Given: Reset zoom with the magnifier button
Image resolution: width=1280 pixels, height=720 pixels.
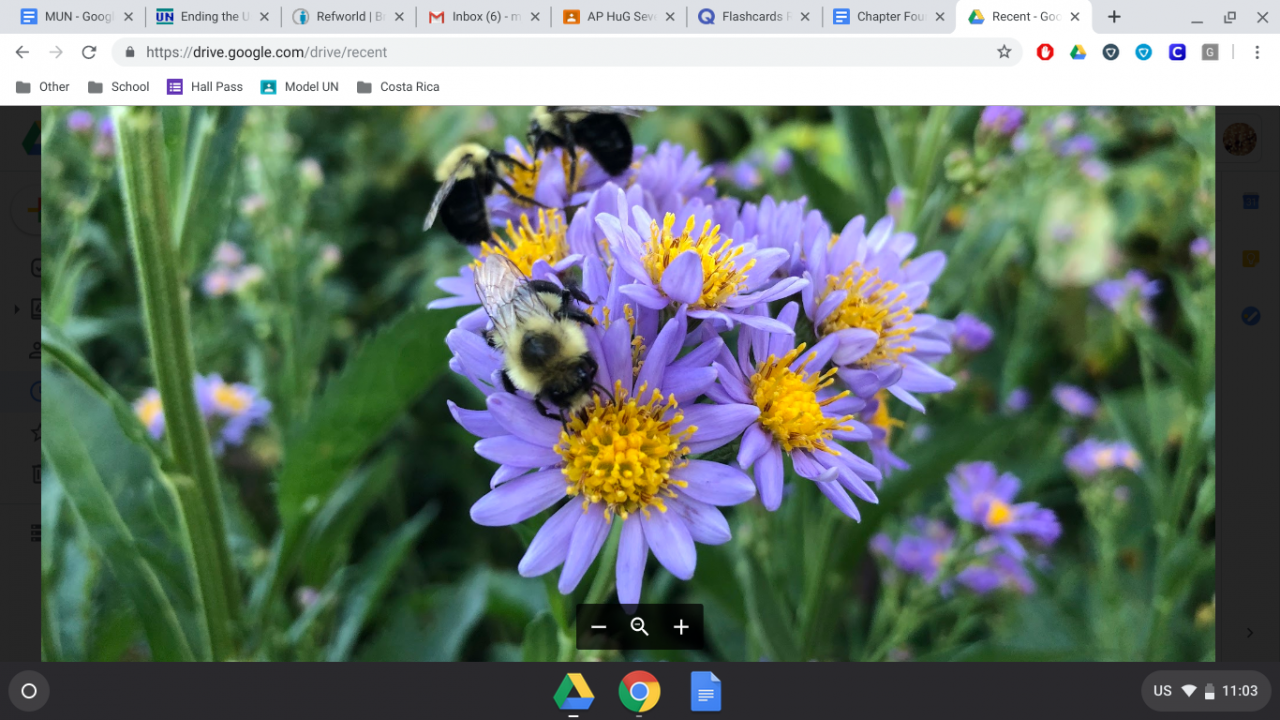Looking at the screenshot, I should pyautogui.click(x=640, y=627).
